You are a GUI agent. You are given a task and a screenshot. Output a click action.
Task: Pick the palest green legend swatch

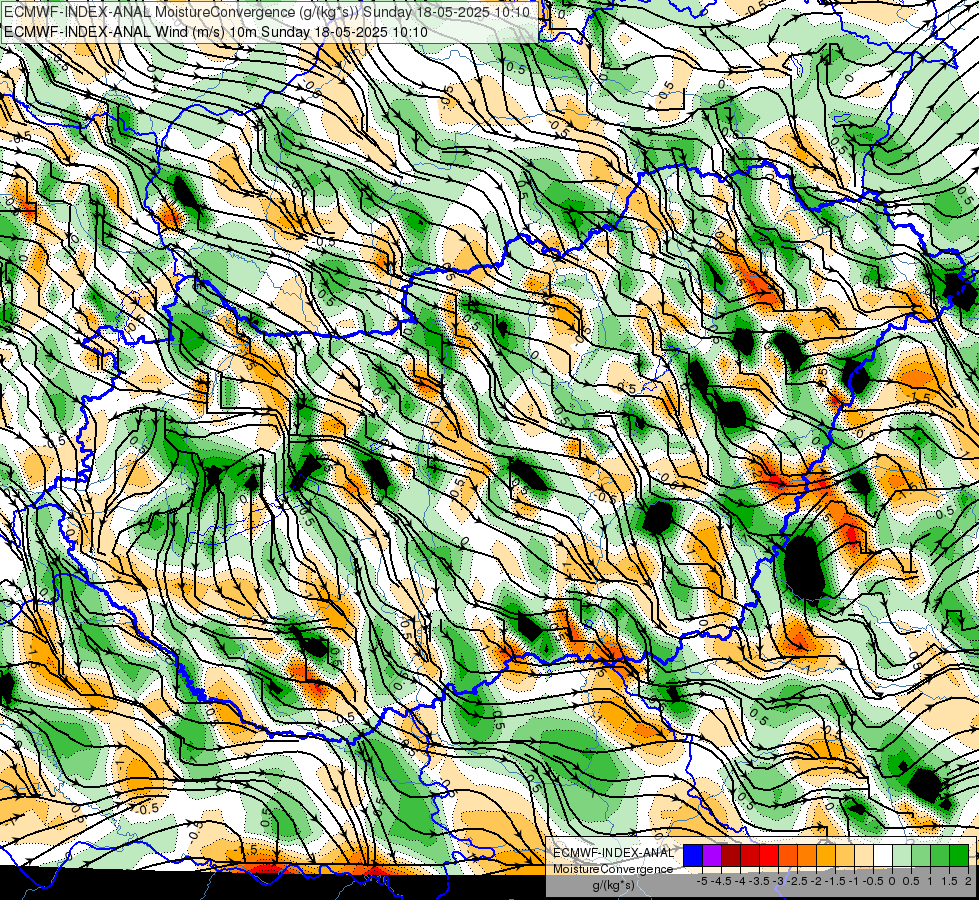tap(902, 855)
